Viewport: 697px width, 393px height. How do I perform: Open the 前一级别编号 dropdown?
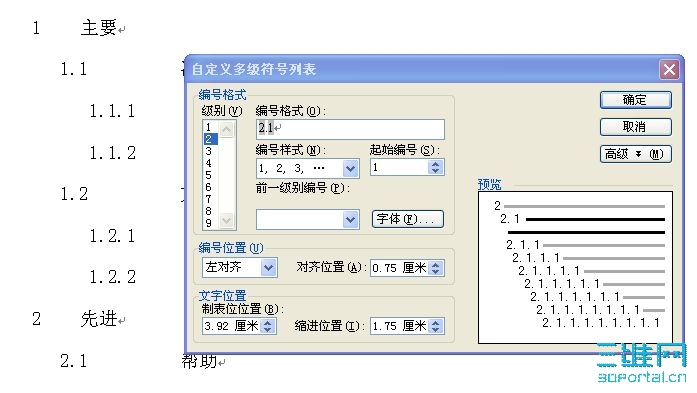point(351,220)
